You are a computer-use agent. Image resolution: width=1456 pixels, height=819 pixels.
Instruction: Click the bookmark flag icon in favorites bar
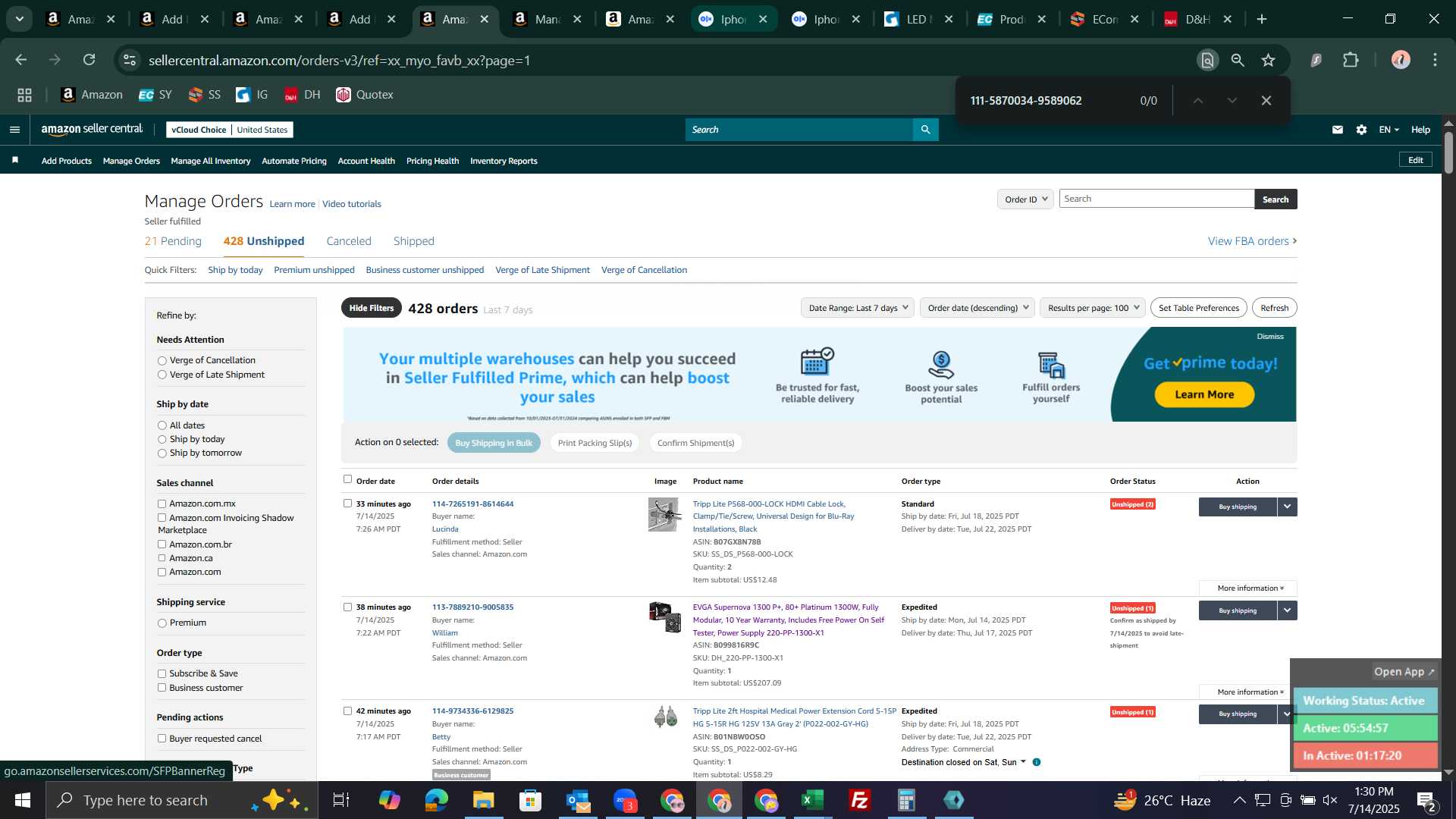click(x=15, y=160)
